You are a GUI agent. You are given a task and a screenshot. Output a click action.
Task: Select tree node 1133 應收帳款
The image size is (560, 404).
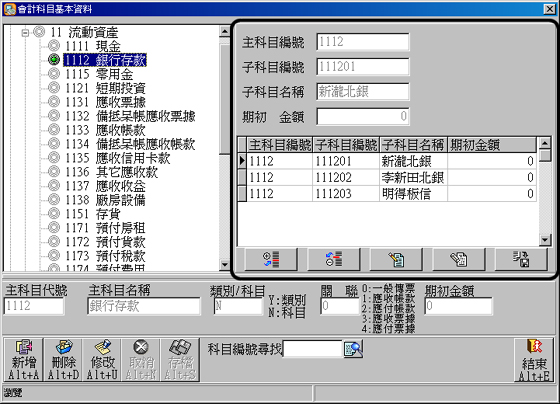click(x=105, y=130)
